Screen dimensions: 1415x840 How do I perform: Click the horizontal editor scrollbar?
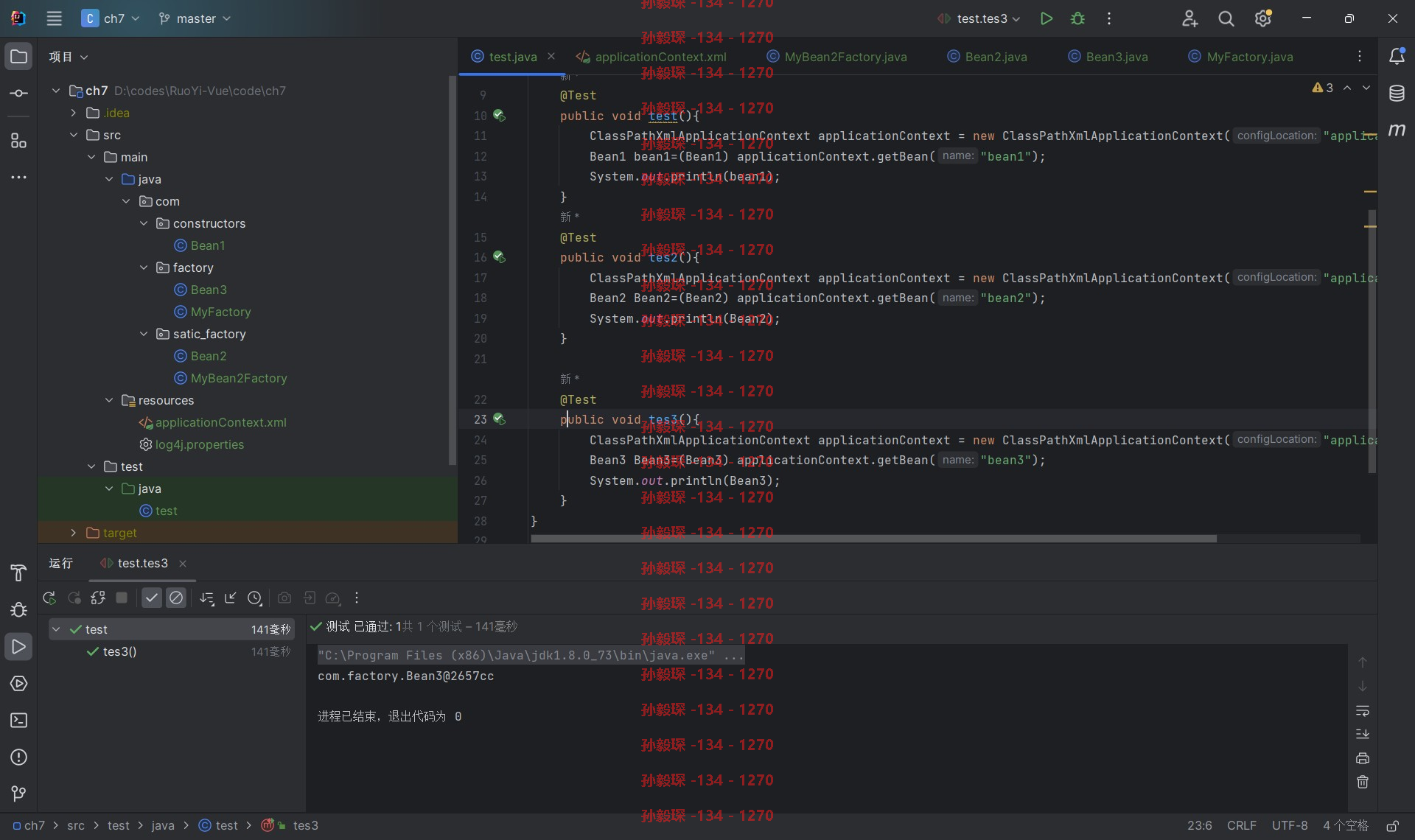(873, 539)
